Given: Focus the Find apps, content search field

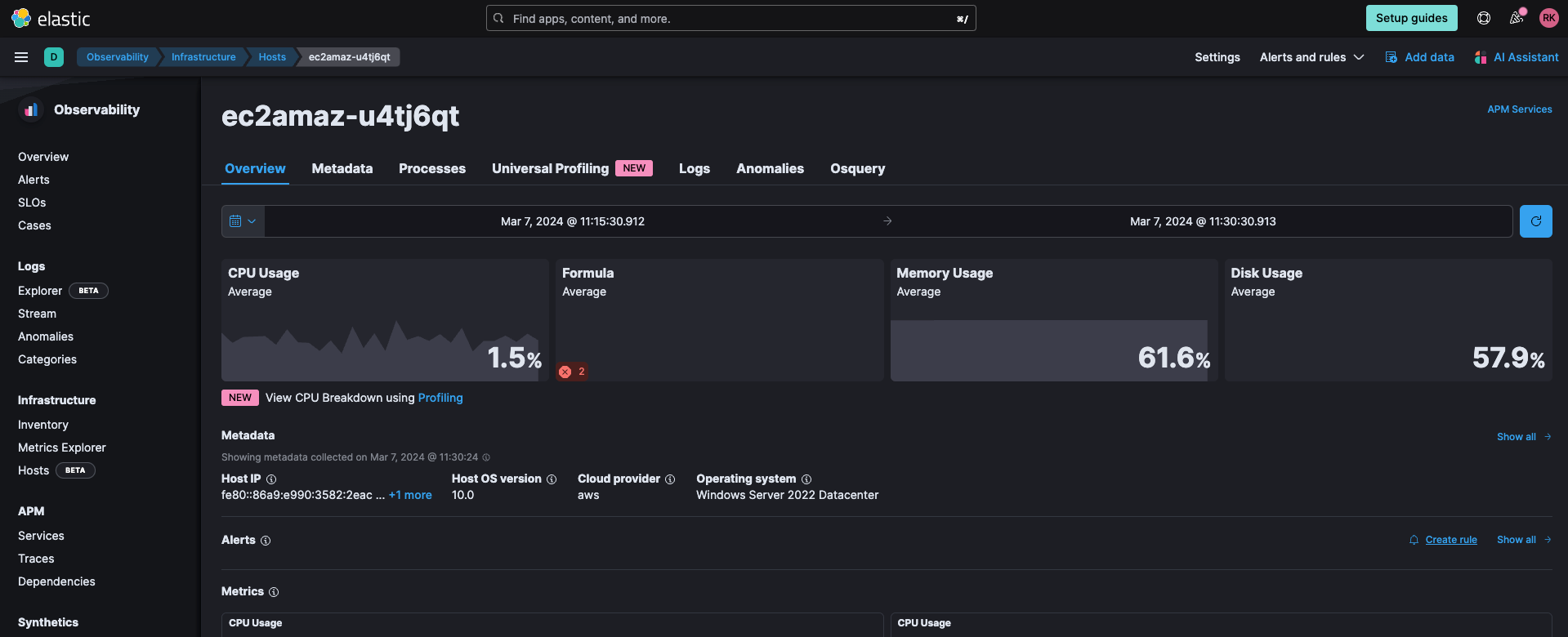Looking at the screenshot, I should 731,18.
